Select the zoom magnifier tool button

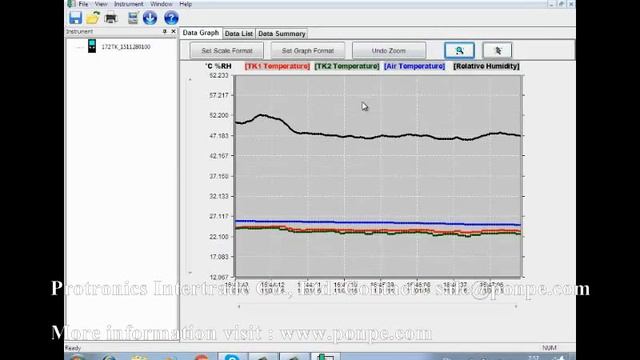(x=459, y=51)
